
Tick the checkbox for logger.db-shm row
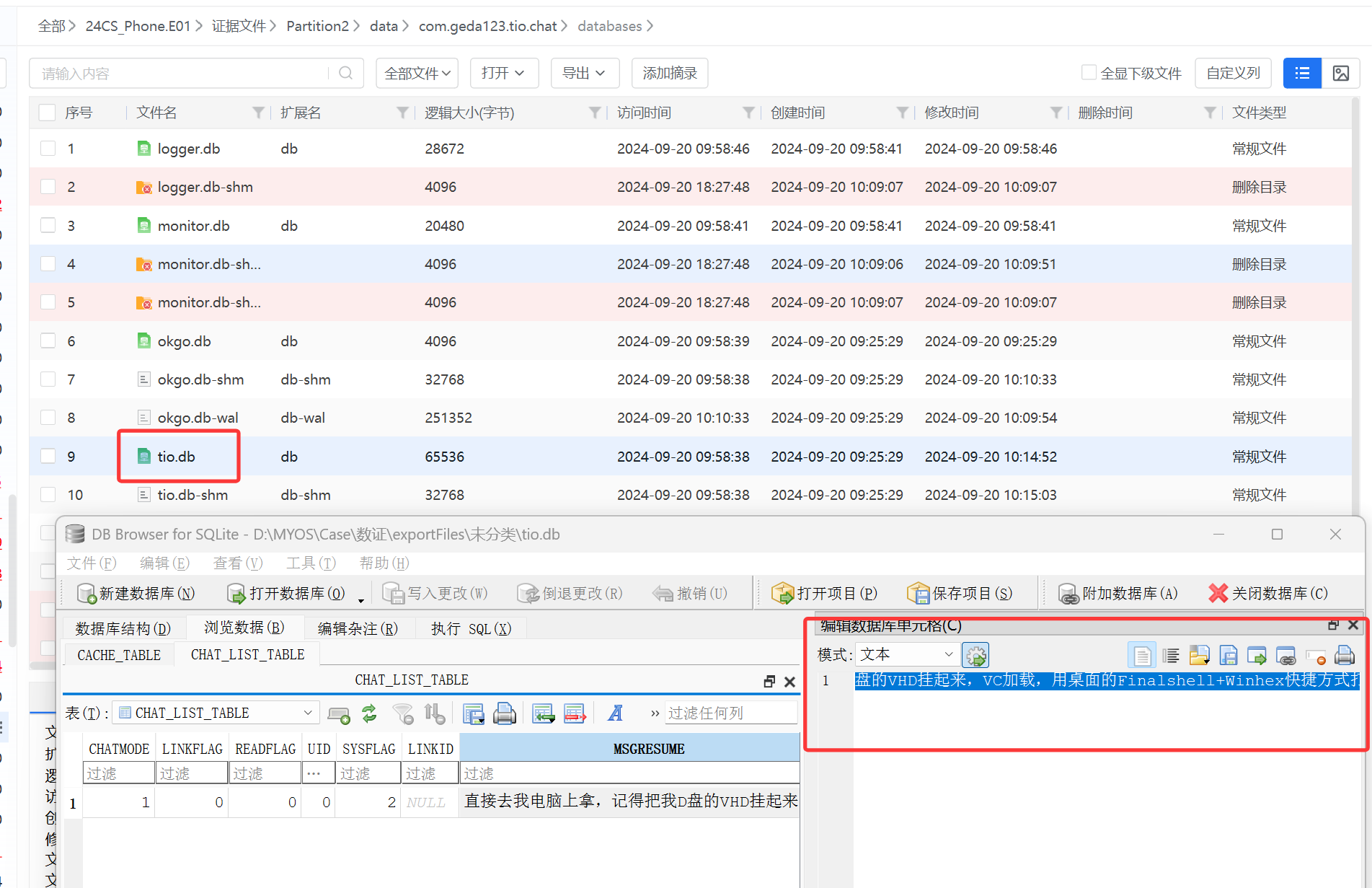pyautogui.click(x=48, y=187)
